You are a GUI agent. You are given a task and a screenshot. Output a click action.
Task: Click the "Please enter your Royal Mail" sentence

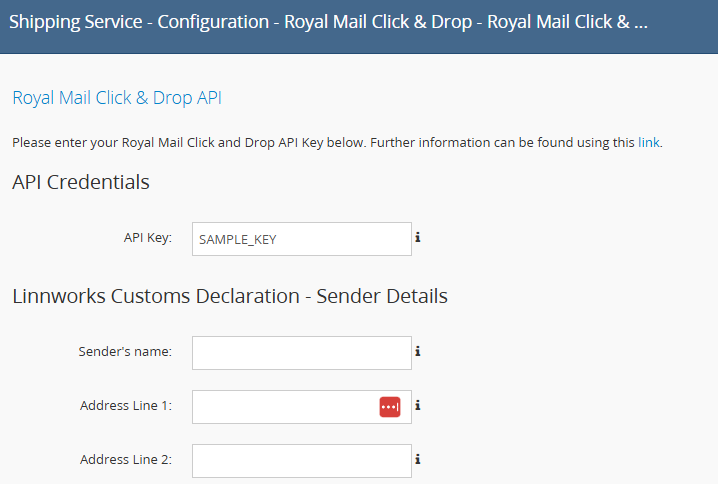[x=185, y=142]
